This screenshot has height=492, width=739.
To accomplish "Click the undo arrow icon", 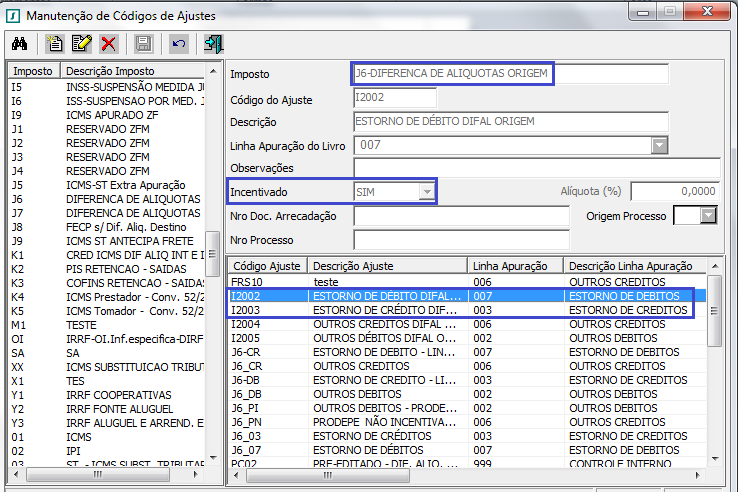I will tap(179, 44).
